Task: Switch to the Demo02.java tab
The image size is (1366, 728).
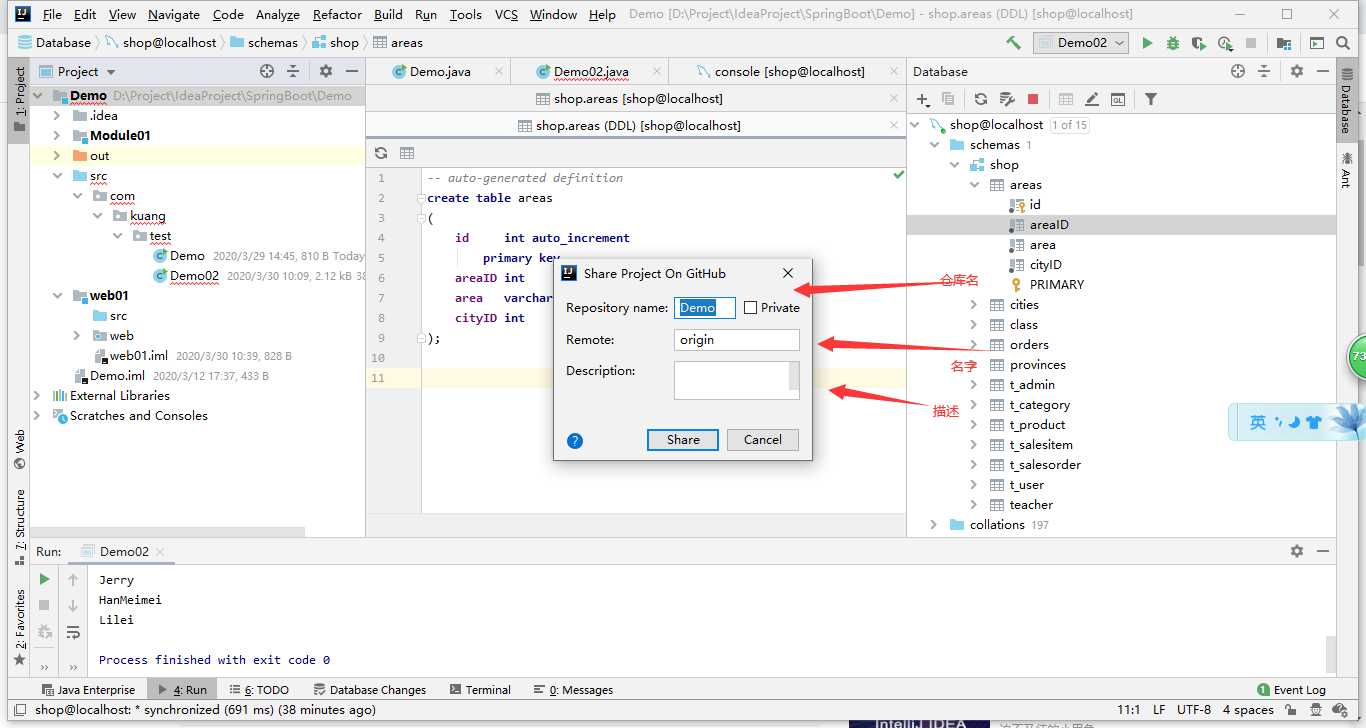Action: (x=591, y=71)
